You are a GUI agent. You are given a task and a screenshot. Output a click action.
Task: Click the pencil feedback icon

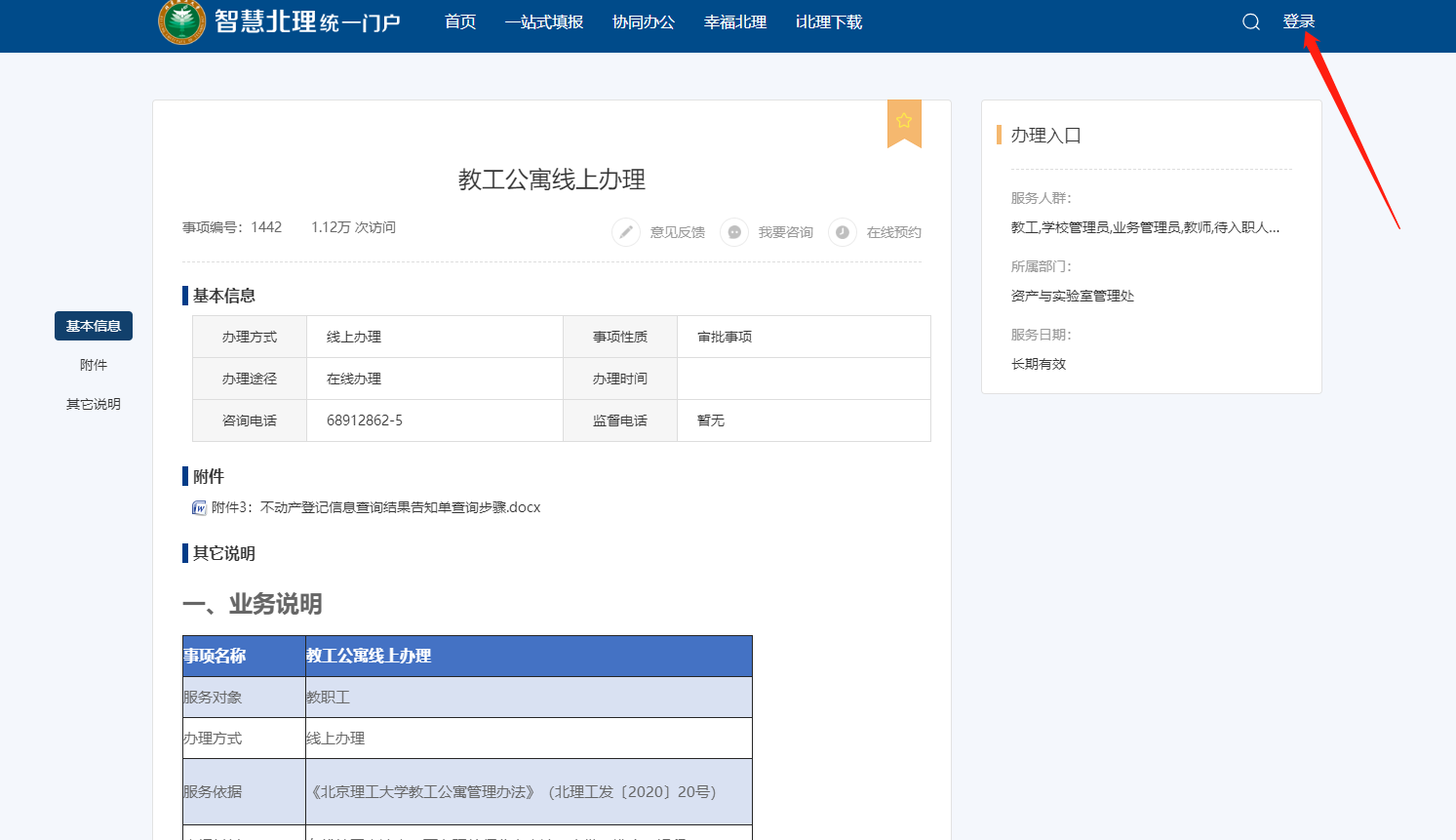626,232
